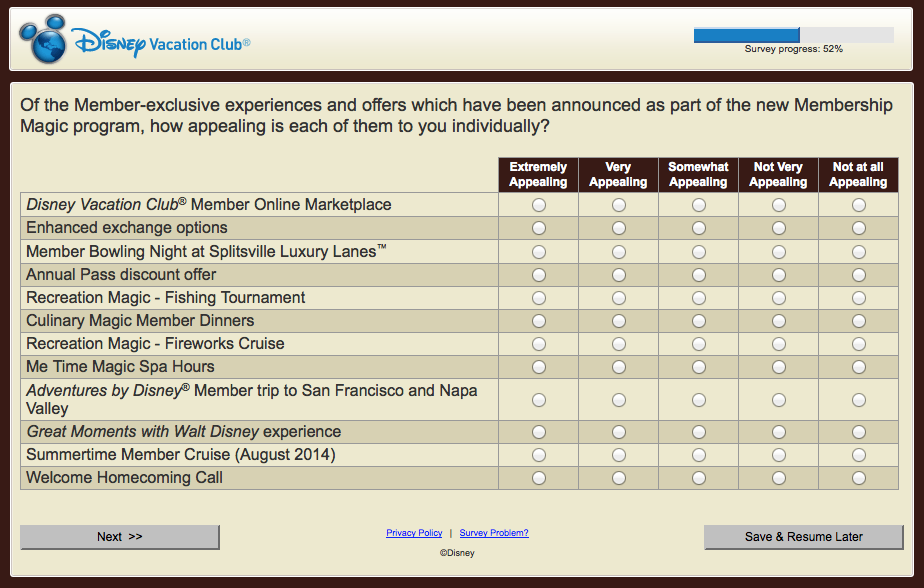Mark Me Time Magic Spa Hours Not Very Appealing
The height and width of the screenshot is (588, 924).
pyautogui.click(x=778, y=367)
